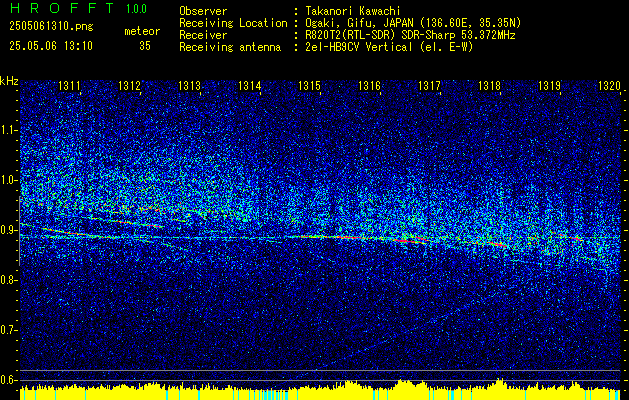Click the date 25.05.06 13:10
The width and height of the screenshot is (629, 400).
[x=51, y=46]
